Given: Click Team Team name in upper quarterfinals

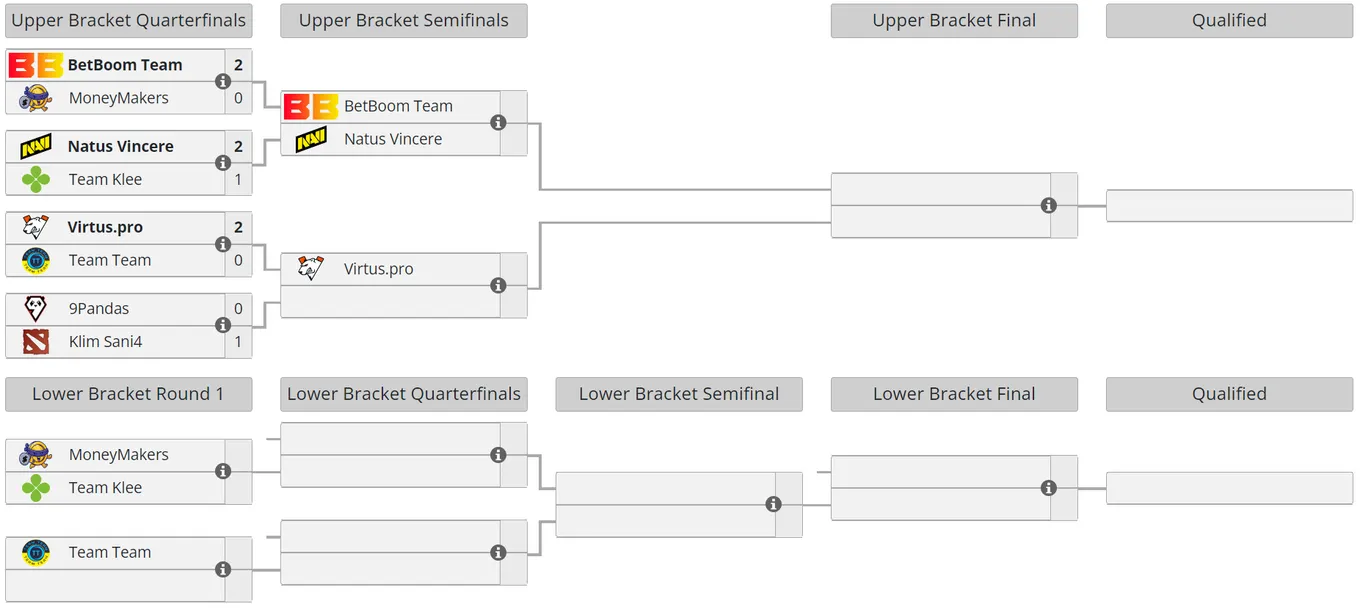Looking at the screenshot, I should [x=110, y=260].
